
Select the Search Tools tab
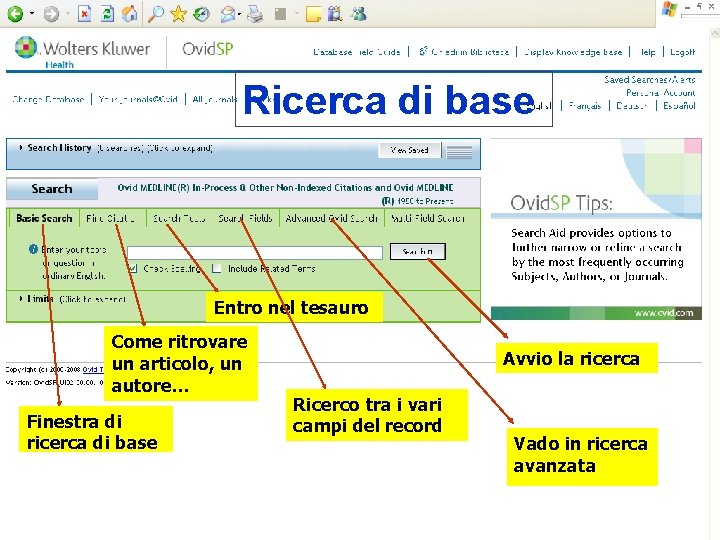[179, 218]
